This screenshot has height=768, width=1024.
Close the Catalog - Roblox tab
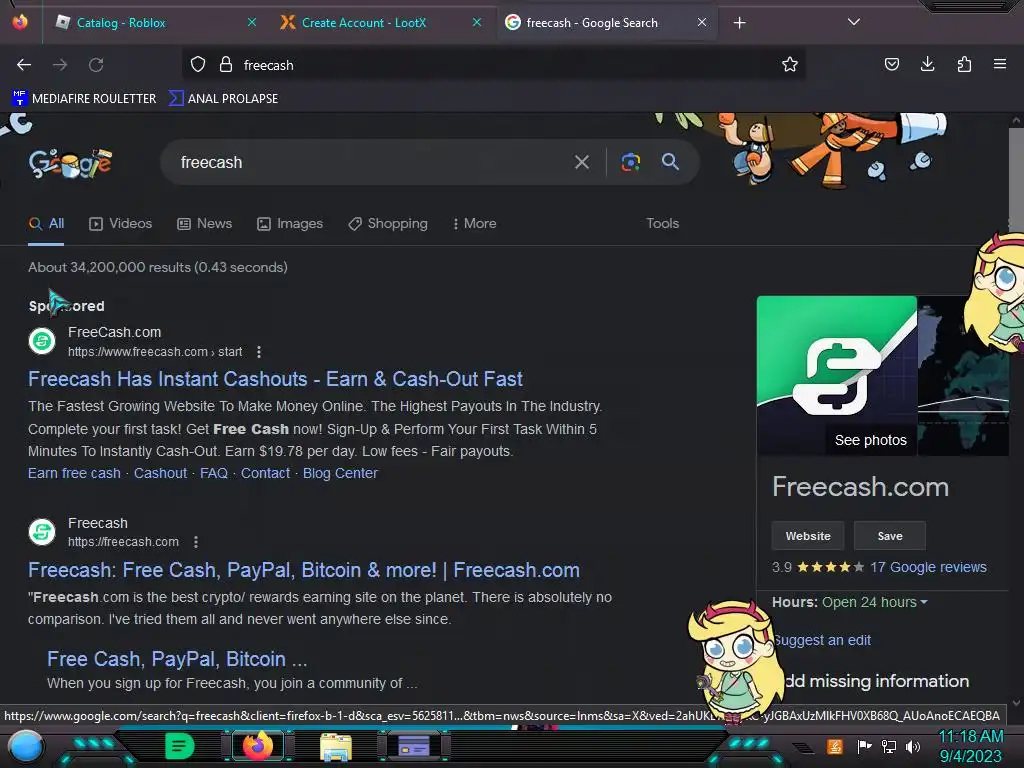click(251, 22)
